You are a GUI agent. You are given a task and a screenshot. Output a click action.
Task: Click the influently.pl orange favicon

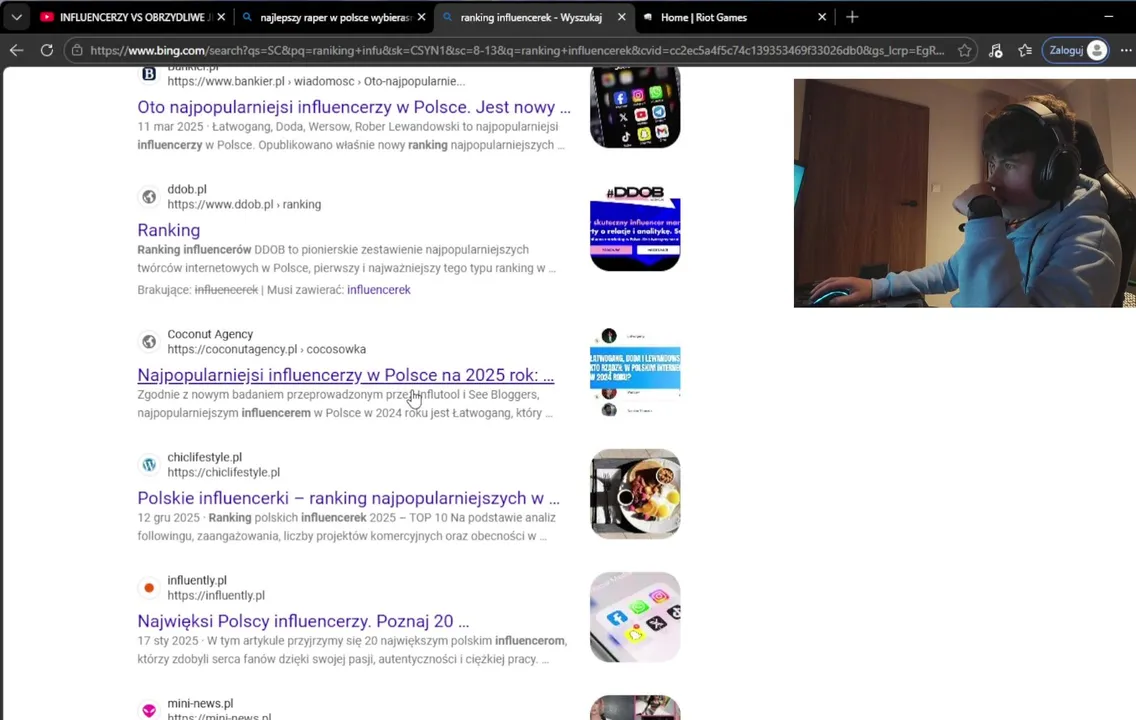click(x=149, y=587)
